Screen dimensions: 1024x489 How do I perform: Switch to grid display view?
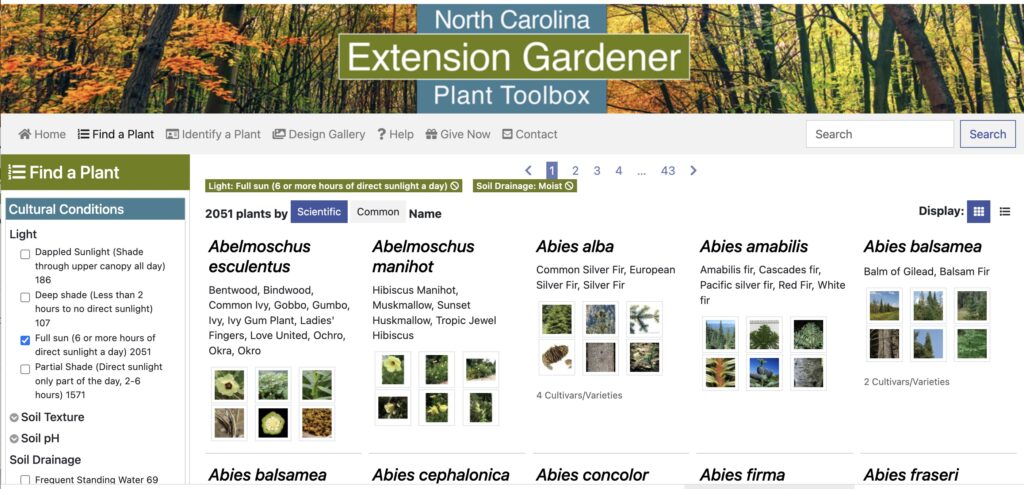(x=978, y=212)
